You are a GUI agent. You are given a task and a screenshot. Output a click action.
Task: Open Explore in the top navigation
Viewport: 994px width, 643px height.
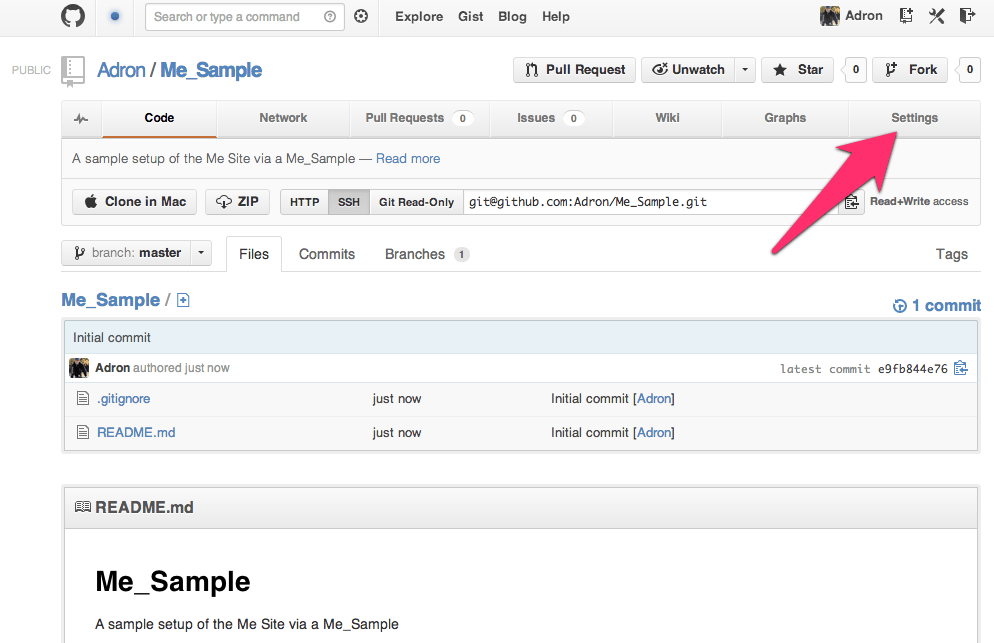[419, 16]
